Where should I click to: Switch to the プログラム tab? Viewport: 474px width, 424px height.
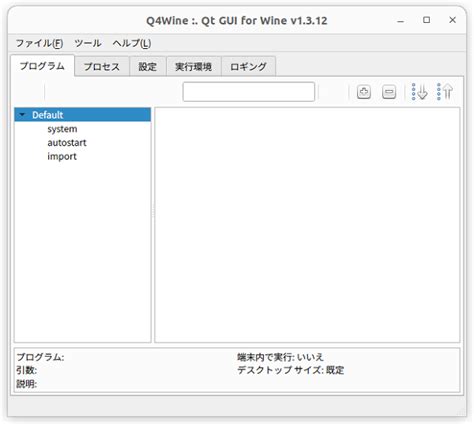42,66
